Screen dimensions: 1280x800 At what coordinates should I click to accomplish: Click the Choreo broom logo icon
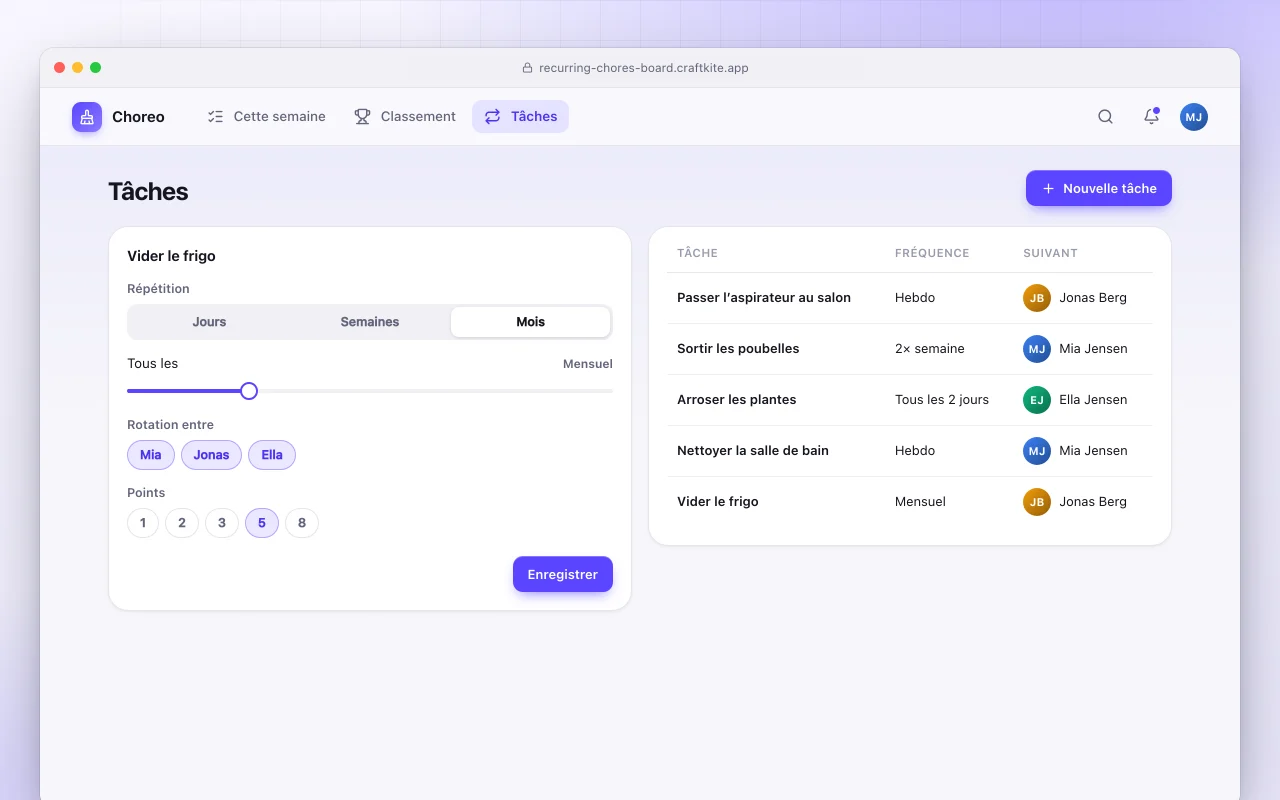(87, 117)
